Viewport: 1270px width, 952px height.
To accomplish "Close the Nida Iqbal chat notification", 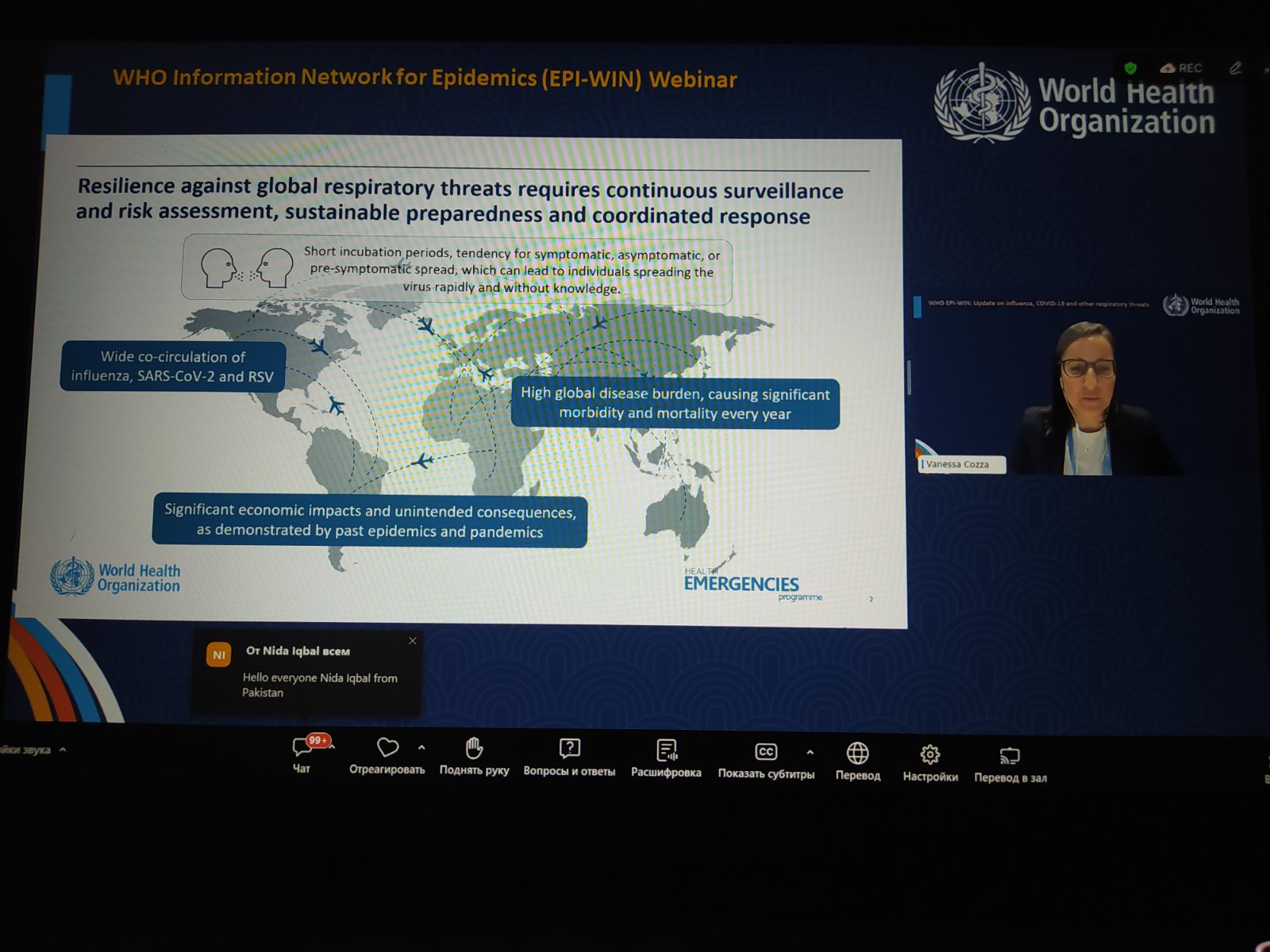I will pyautogui.click(x=413, y=641).
